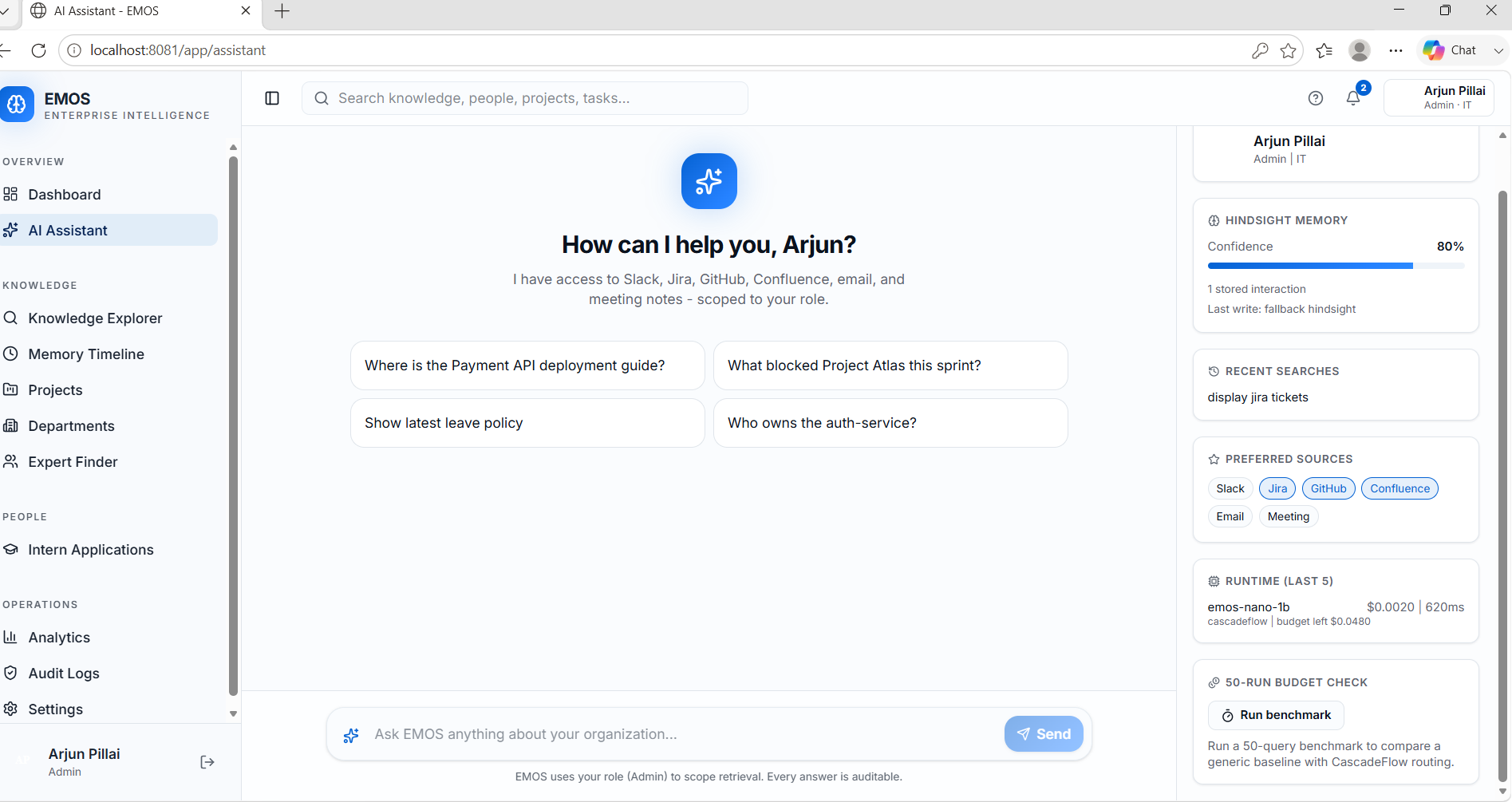
Task: Click the Memory Timeline clock icon
Action: tap(10, 354)
